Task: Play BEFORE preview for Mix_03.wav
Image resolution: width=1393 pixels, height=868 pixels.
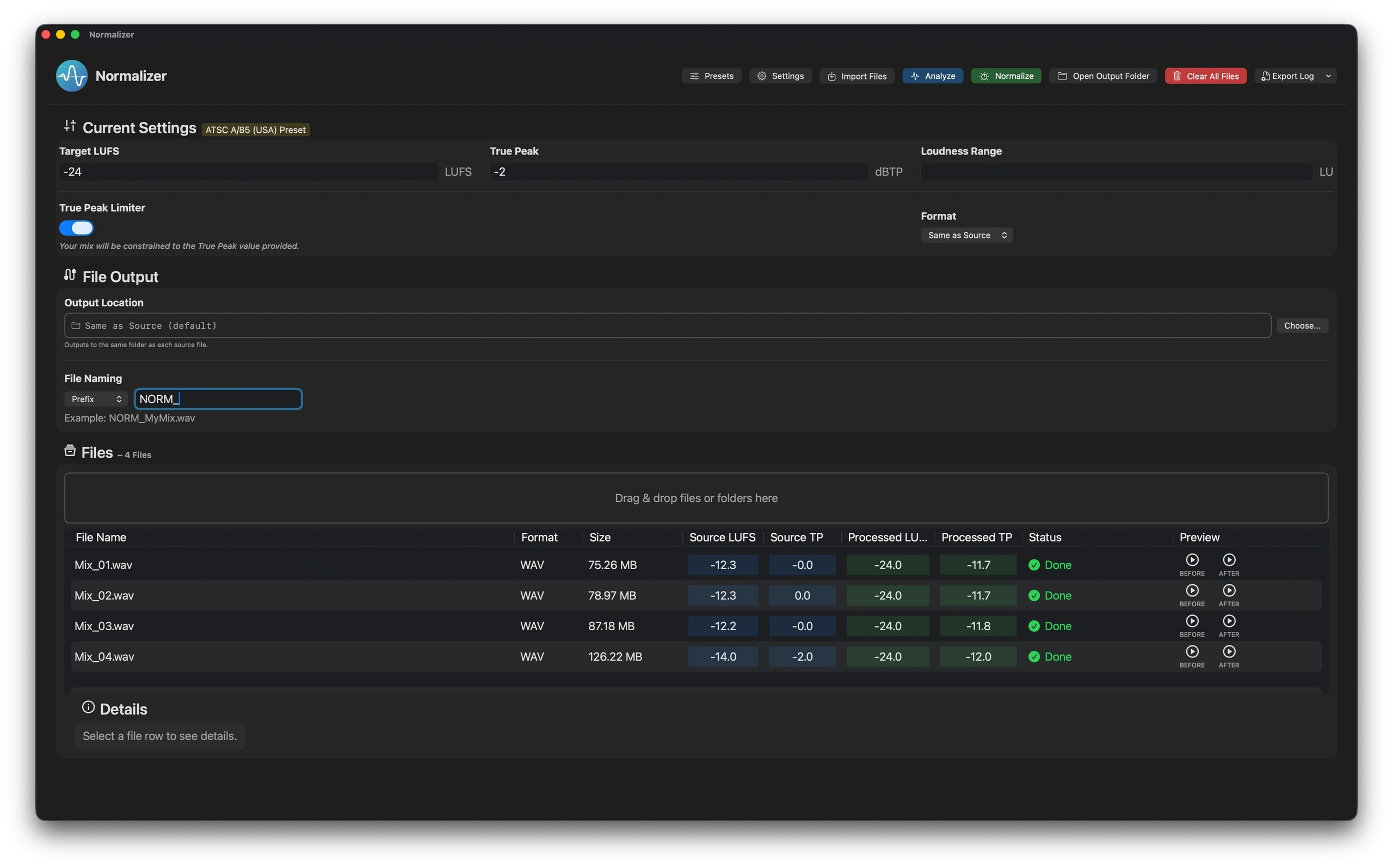Action: click(x=1192, y=621)
